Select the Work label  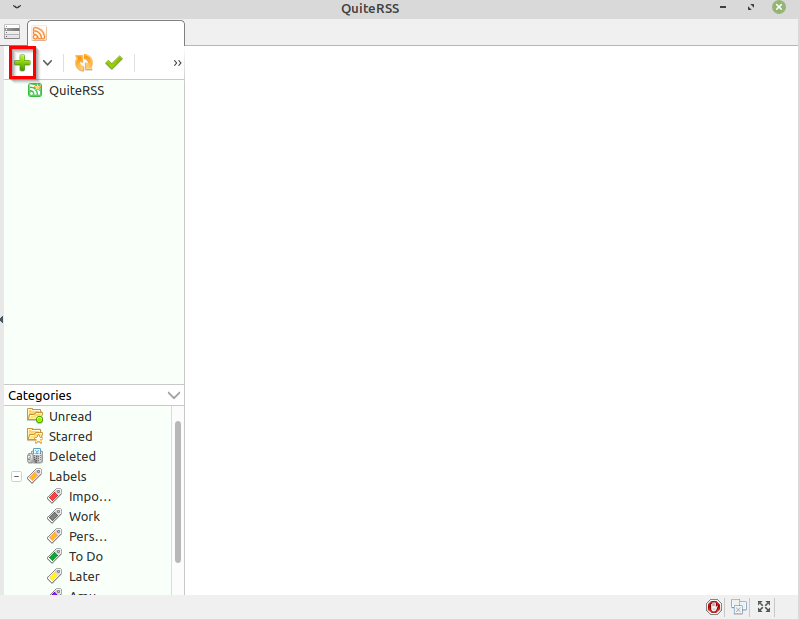tap(73, 516)
